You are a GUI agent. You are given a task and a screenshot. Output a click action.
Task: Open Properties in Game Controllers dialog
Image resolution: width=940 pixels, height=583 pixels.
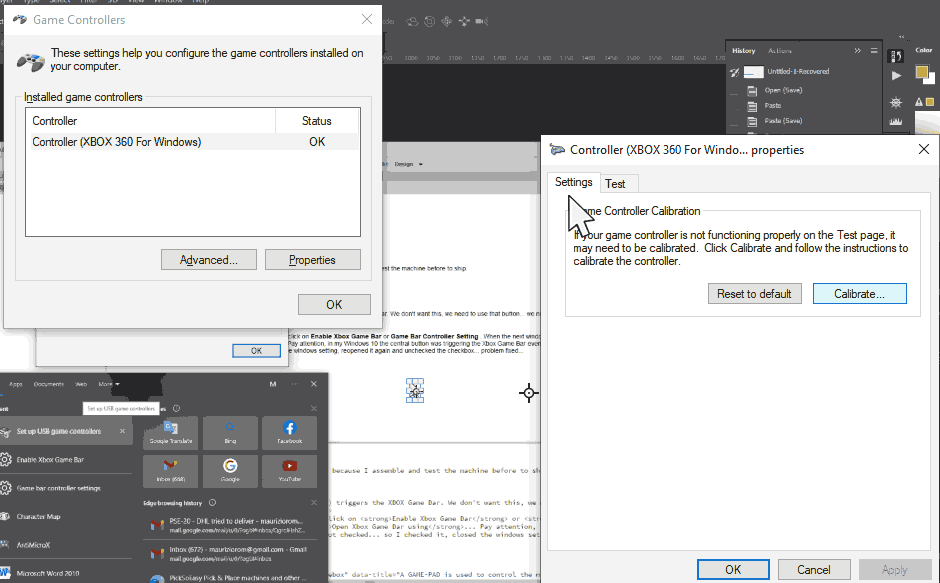tap(312, 260)
